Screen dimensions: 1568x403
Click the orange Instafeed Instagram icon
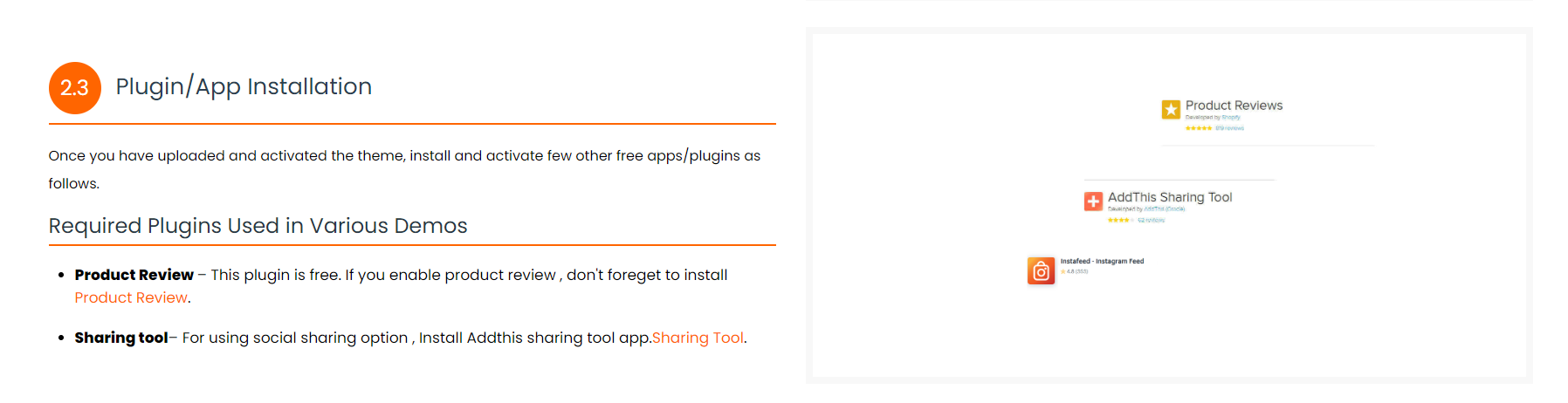point(1042,271)
